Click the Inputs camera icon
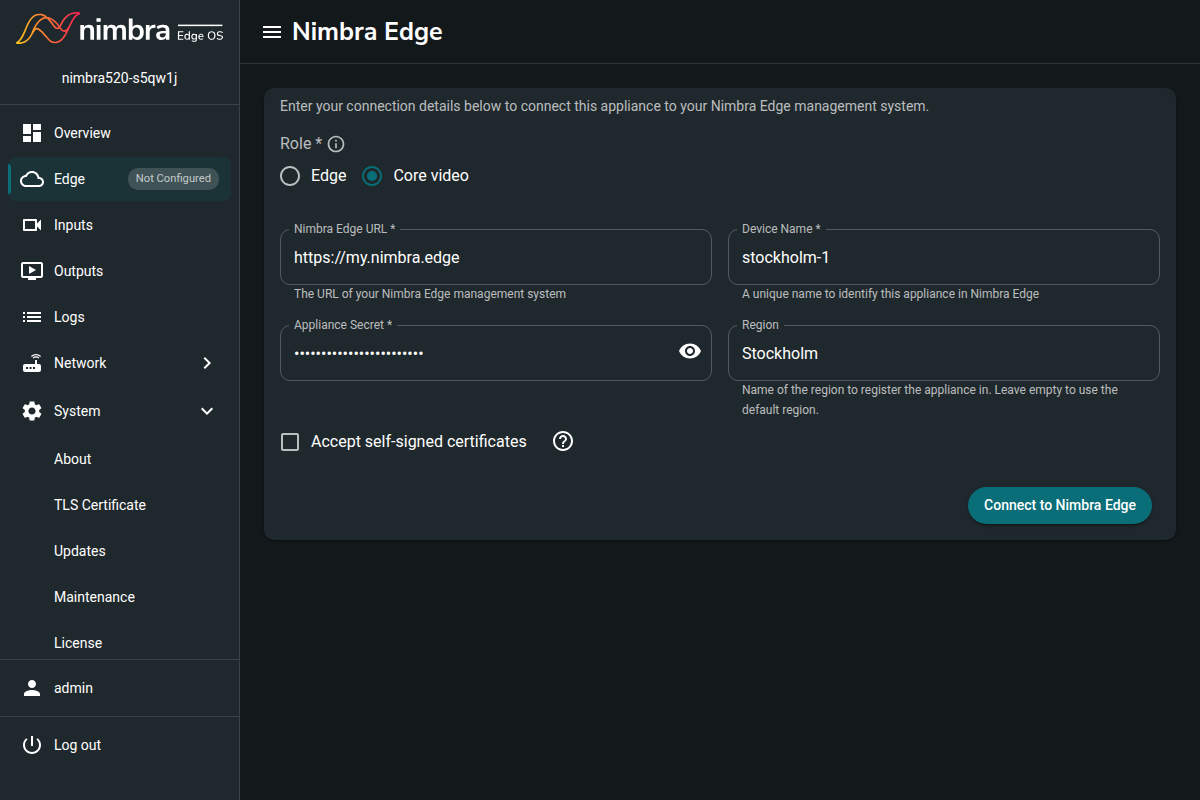The image size is (1200, 800). [x=32, y=225]
